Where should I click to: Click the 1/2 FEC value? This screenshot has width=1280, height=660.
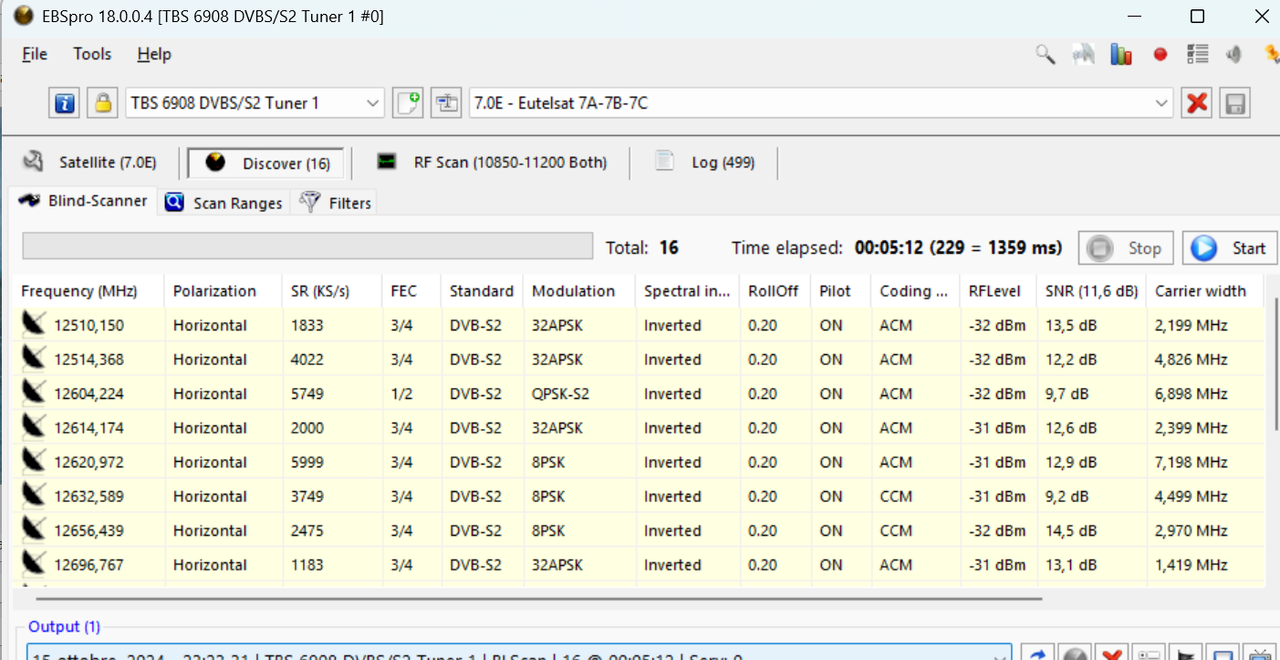[402, 394]
